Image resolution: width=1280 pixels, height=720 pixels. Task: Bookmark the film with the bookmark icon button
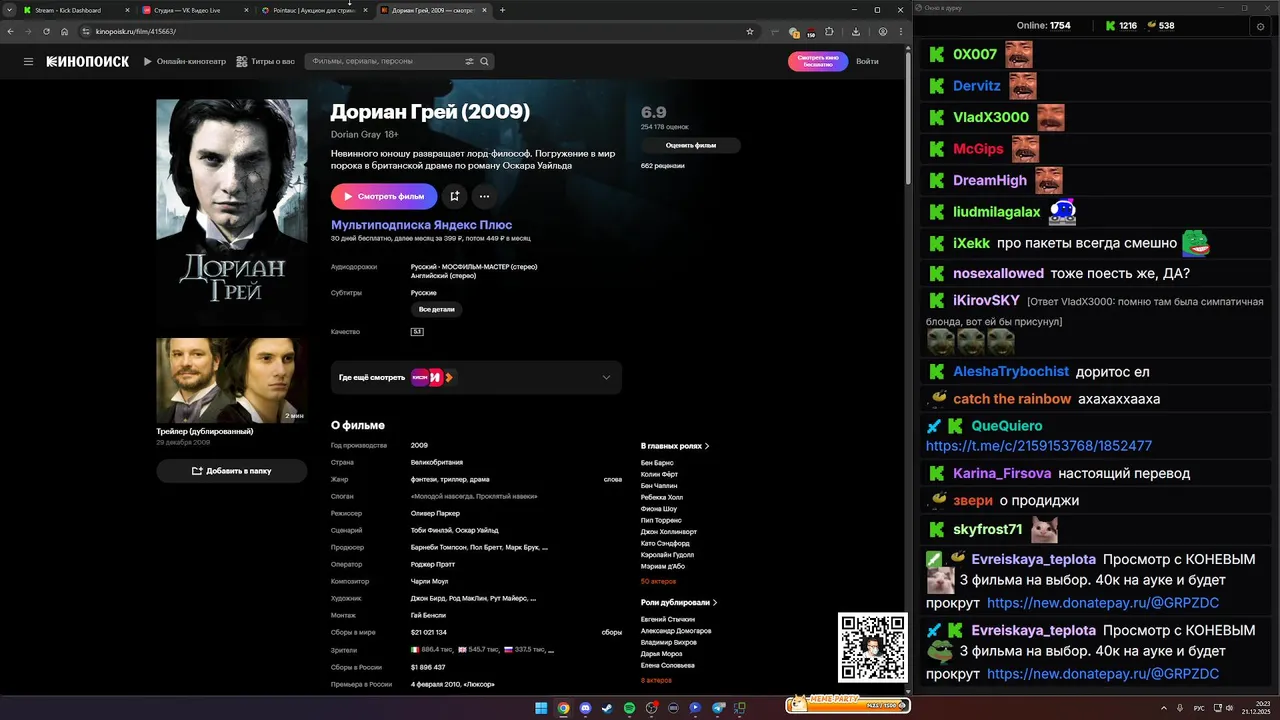[454, 196]
